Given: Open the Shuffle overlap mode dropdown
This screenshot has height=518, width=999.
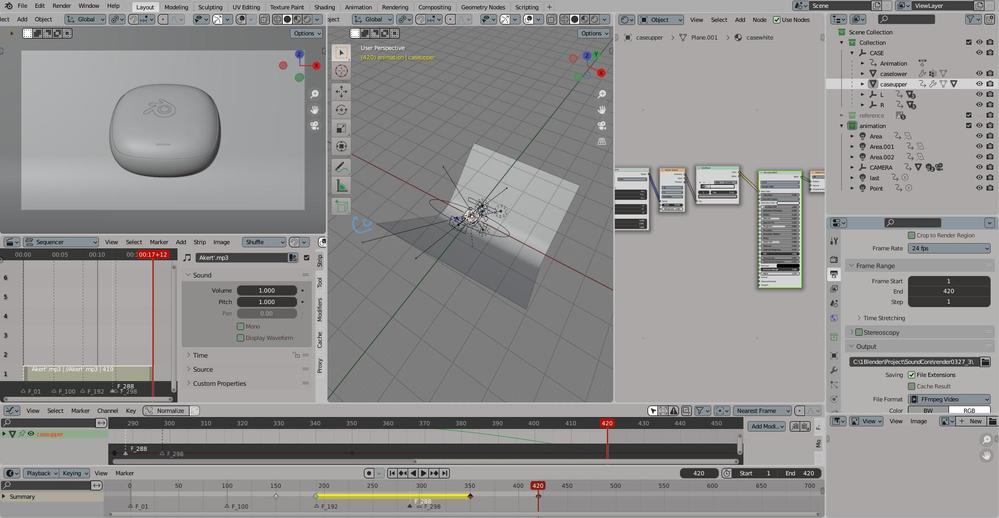Looking at the screenshot, I should [x=264, y=242].
